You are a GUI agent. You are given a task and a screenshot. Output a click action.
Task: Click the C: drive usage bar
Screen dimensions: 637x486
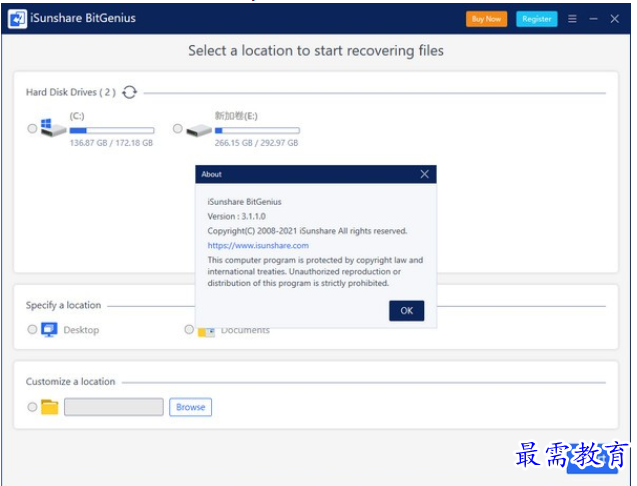[112, 130]
